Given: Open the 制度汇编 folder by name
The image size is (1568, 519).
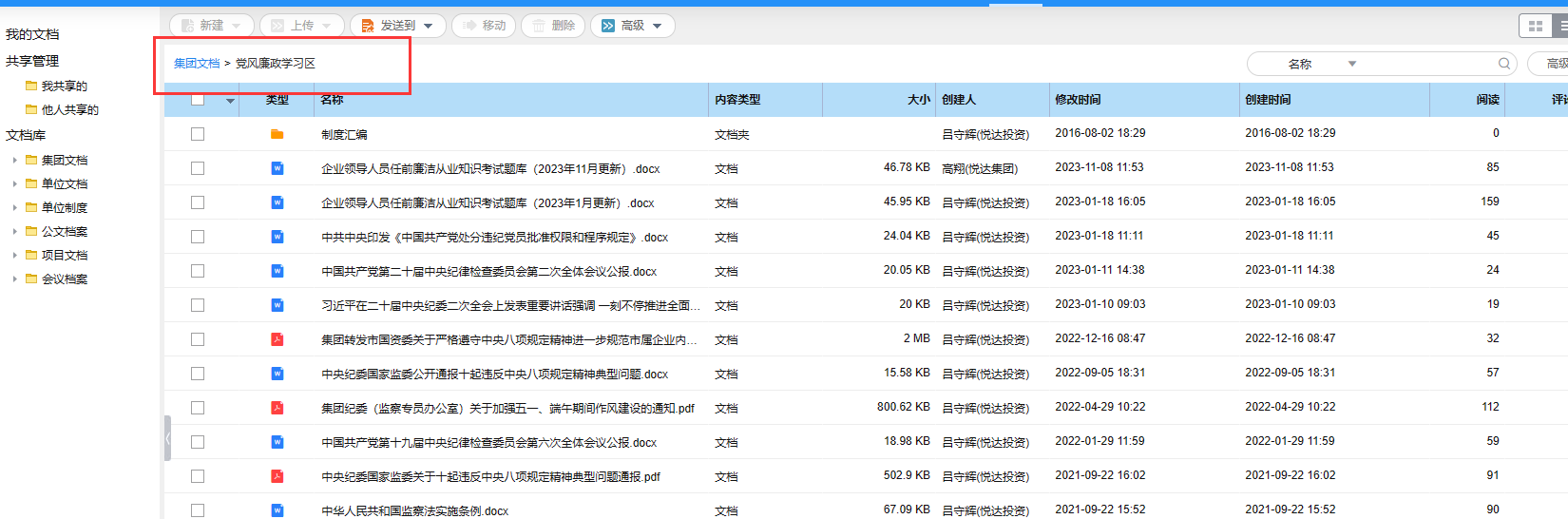Looking at the screenshot, I should pos(344,135).
